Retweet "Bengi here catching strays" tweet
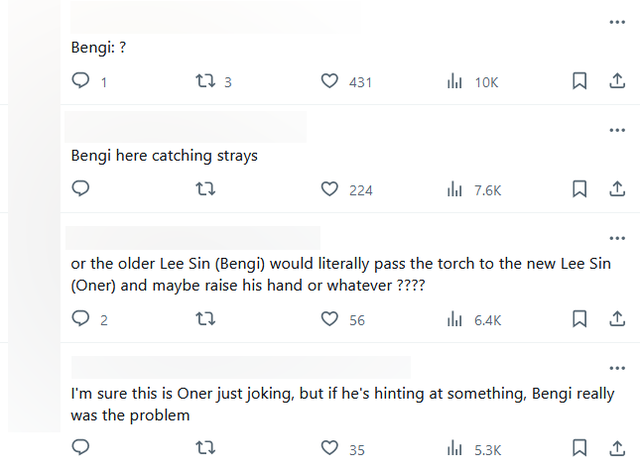Screen dimensions: 640x472 [x=205, y=188]
